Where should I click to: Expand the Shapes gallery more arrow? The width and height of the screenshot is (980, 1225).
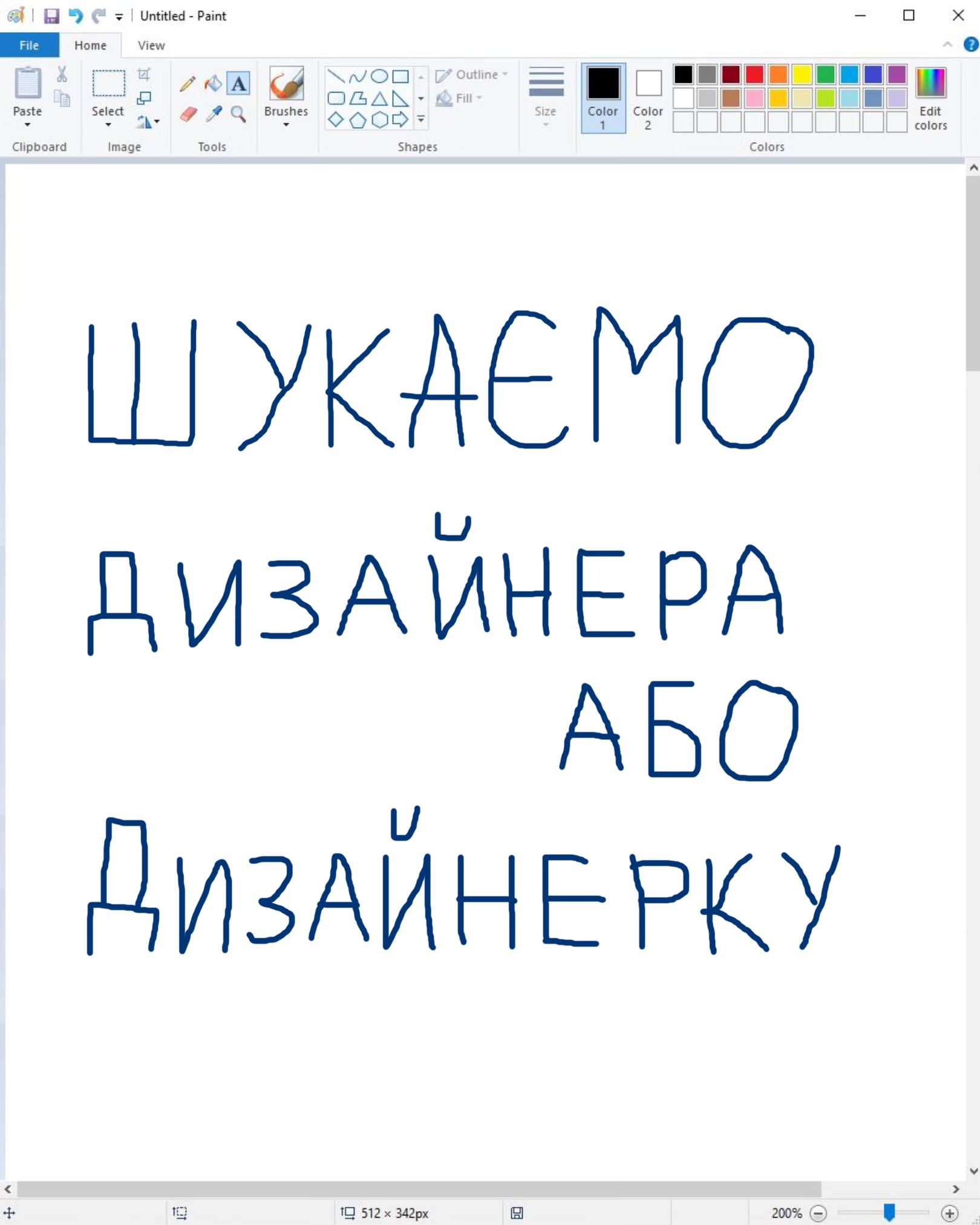(x=421, y=120)
